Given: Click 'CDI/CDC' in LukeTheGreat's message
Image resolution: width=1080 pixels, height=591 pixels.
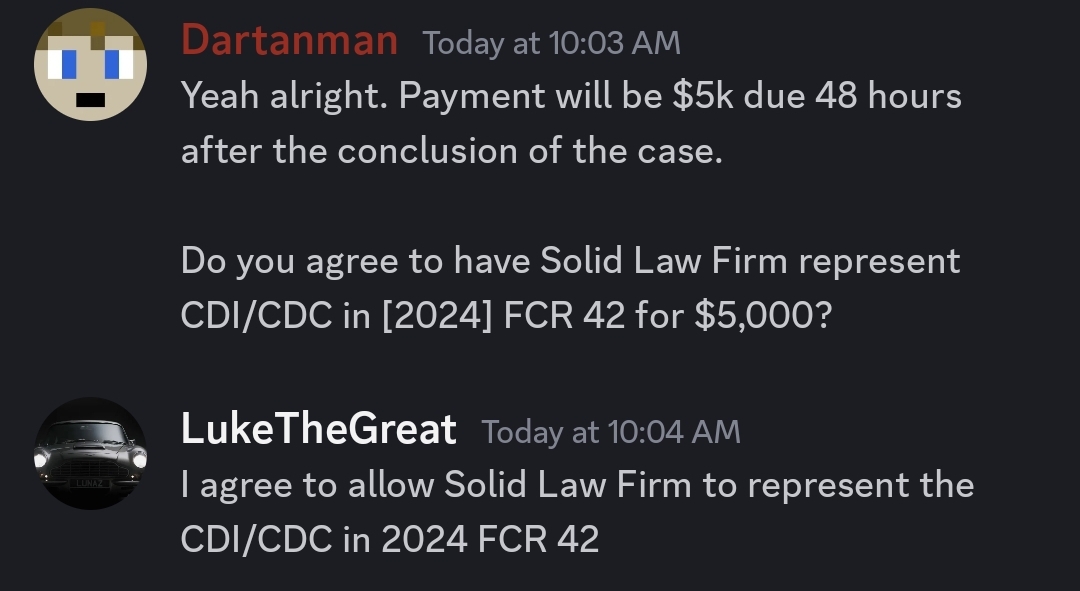Looking at the screenshot, I should click(256, 539).
